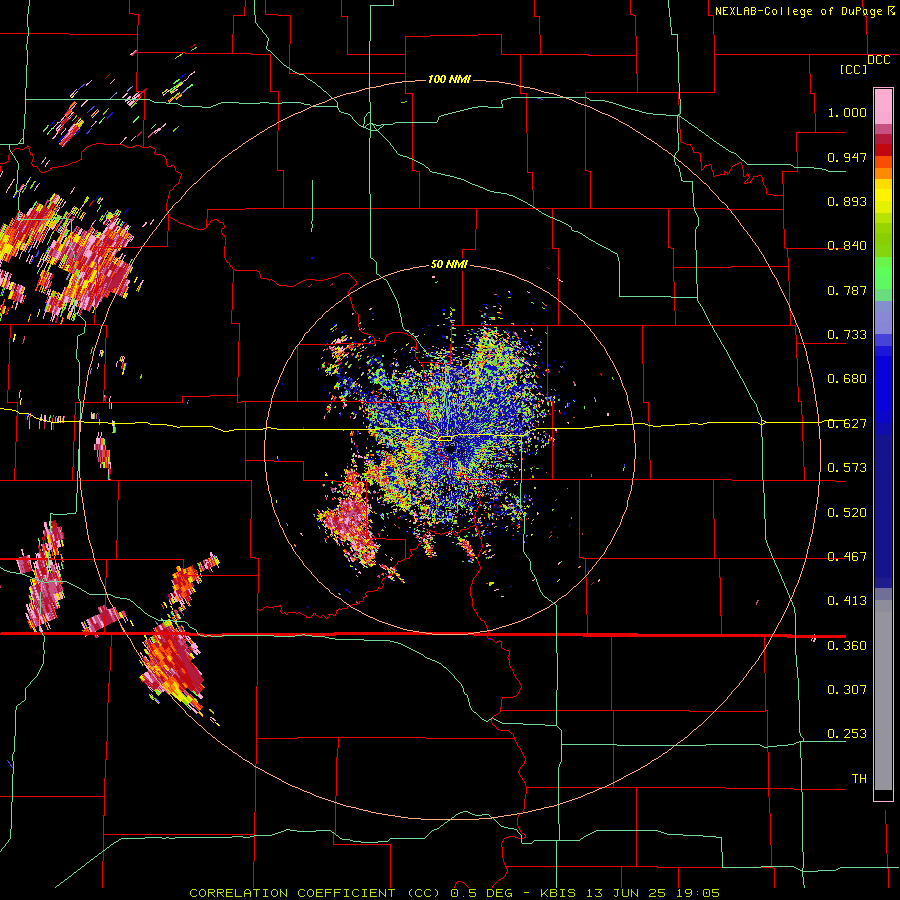900x900 pixels.
Task: Pick the lavender swatch beside 0.733
Action: [883, 317]
